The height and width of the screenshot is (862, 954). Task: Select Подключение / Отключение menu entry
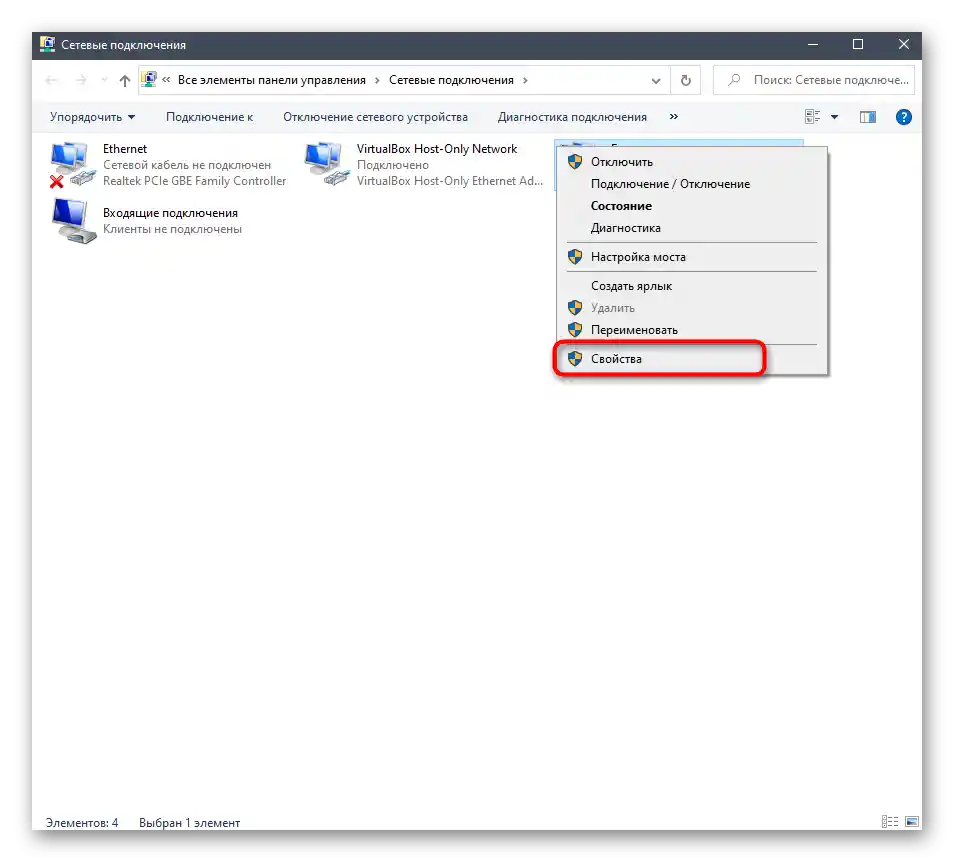tap(692, 184)
